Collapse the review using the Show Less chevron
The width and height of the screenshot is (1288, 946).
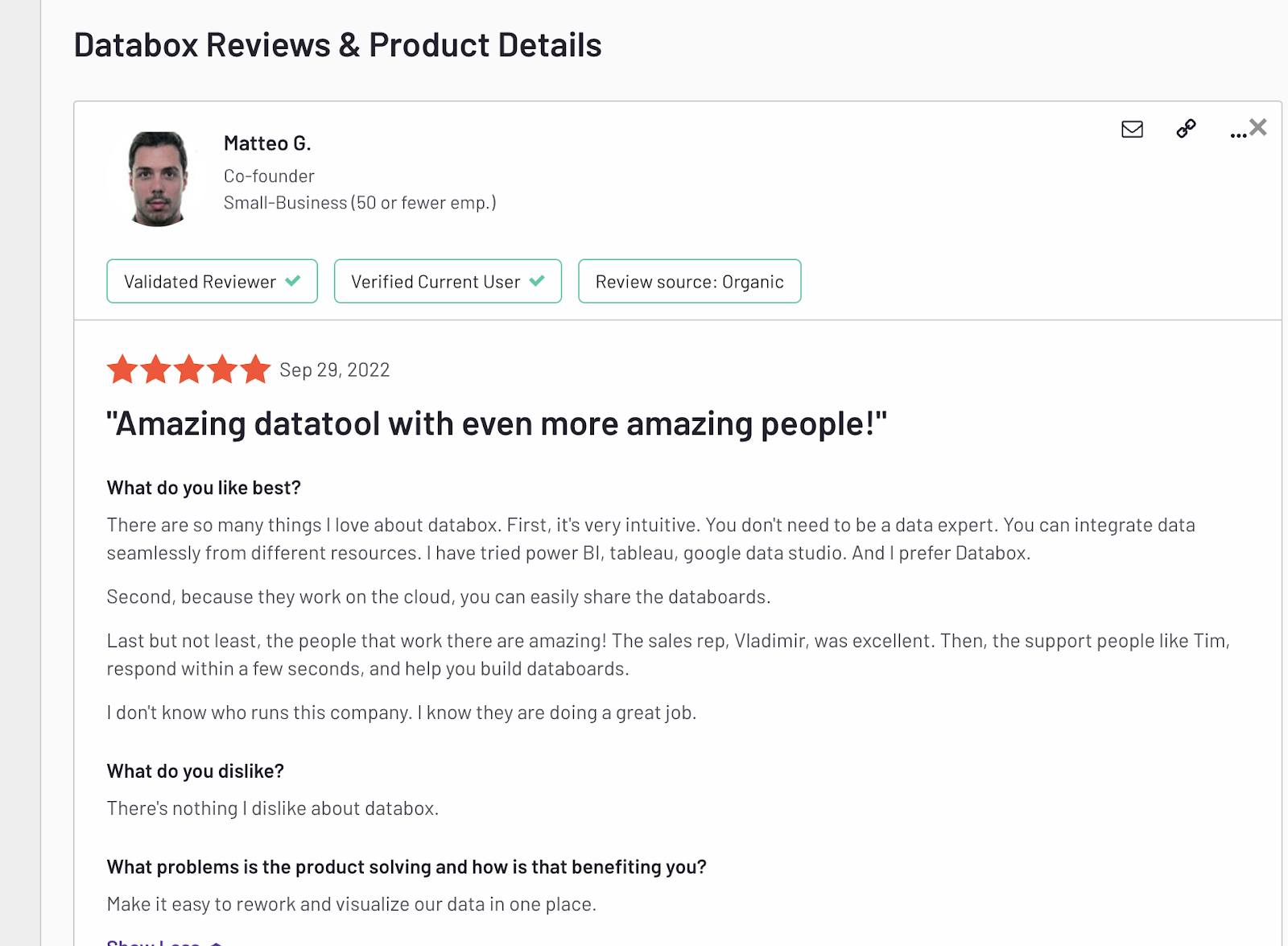click(214, 942)
